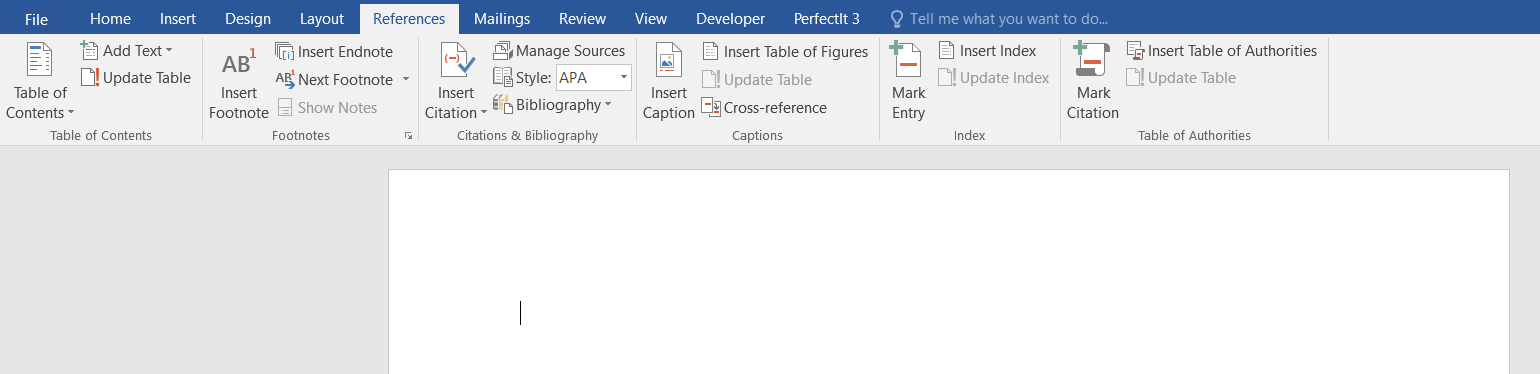The width and height of the screenshot is (1540, 374).
Task: Click the Index group label
Action: 969,135
